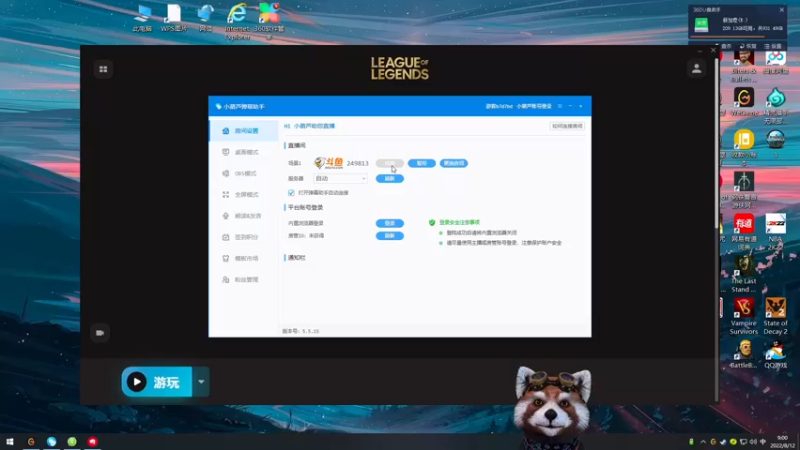
Task: Click the League of Legends logo
Action: [400, 68]
